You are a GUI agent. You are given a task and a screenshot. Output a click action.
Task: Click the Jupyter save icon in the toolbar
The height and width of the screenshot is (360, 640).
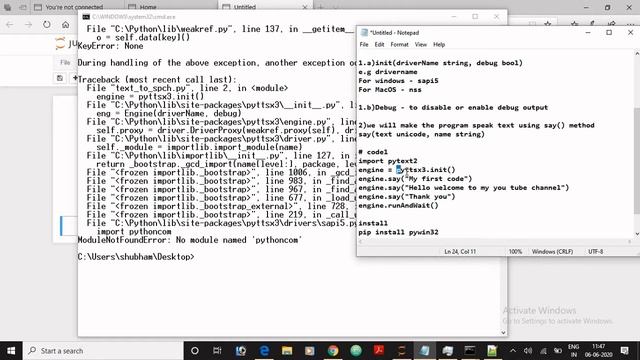(60, 78)
